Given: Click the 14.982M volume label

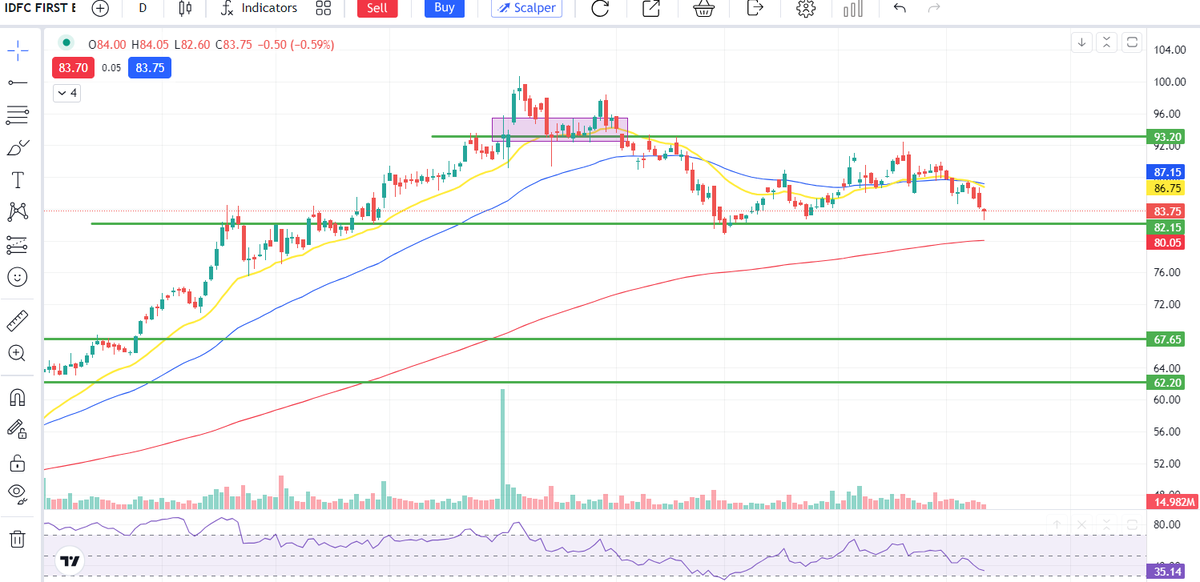Looking at the screenshot, I should click(1171, 501).
